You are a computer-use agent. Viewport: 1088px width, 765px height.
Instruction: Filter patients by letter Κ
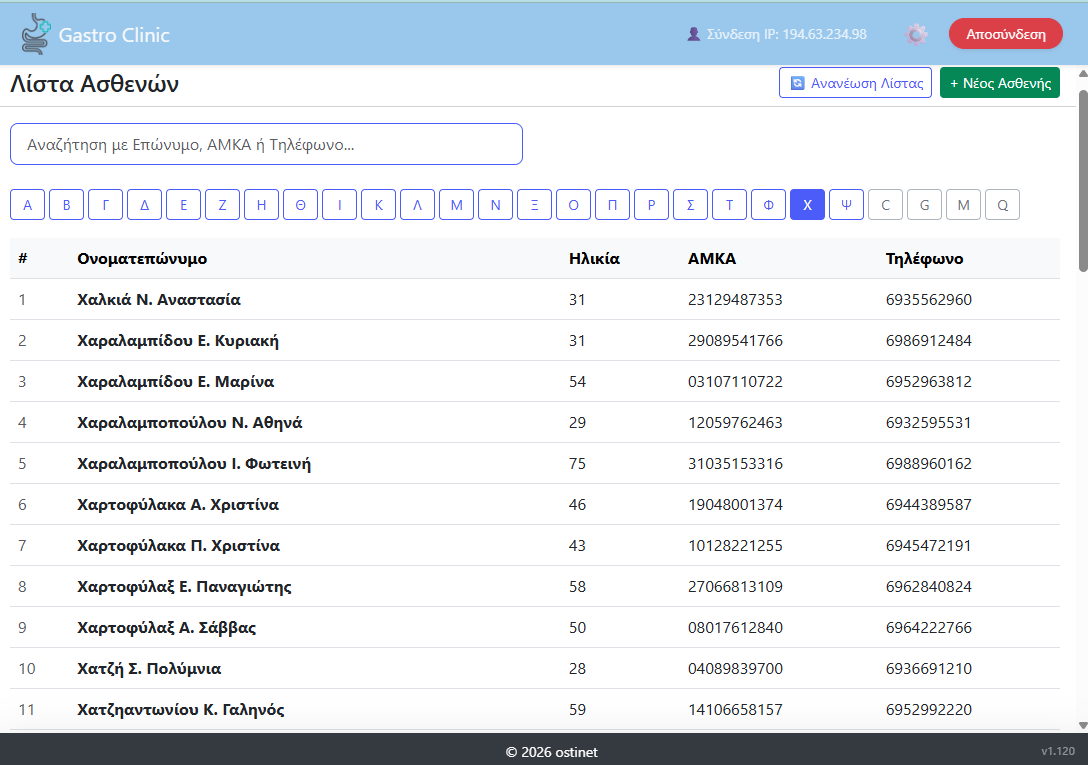(378, 205)
